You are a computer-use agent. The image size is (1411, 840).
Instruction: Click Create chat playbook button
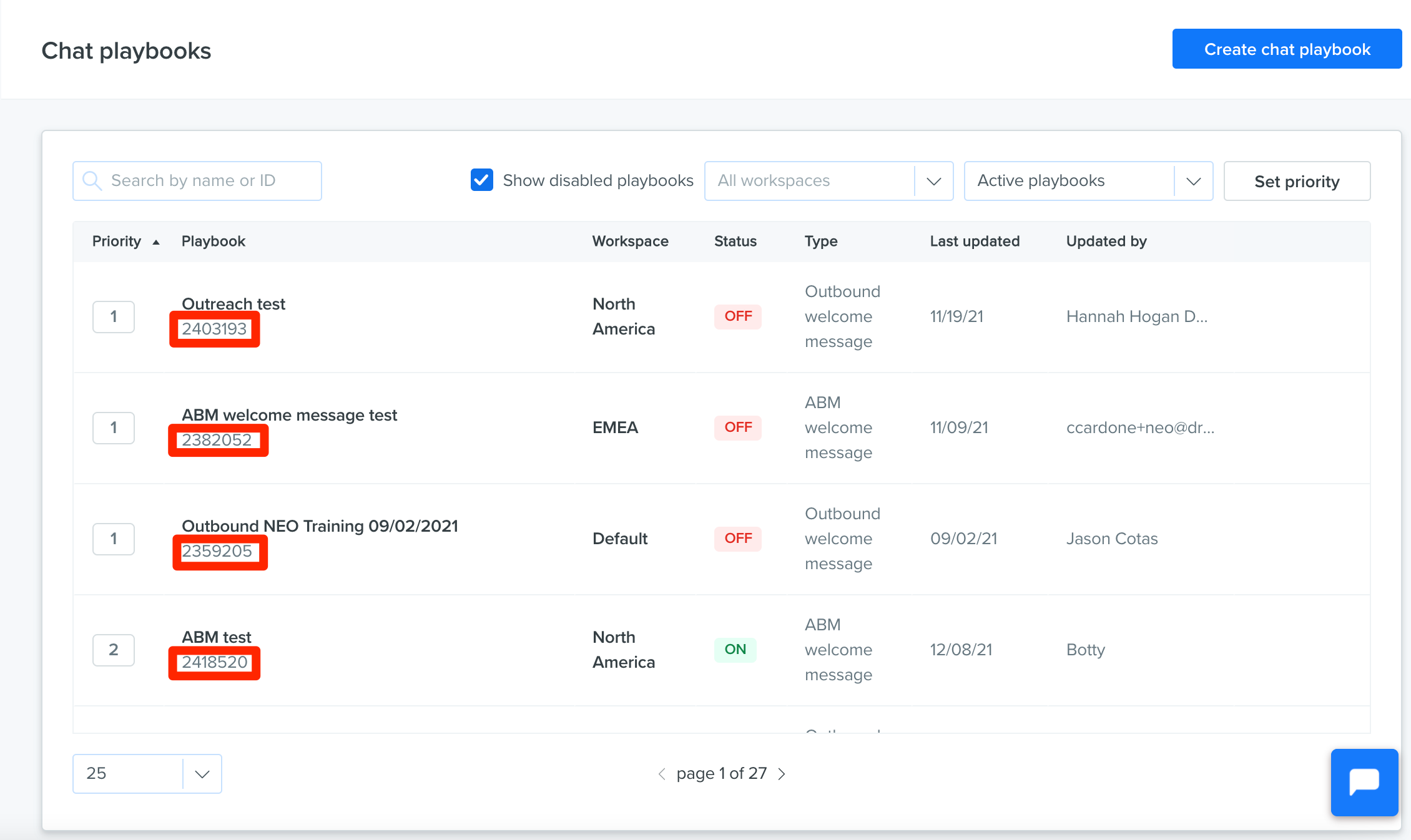pos(1287,49)
